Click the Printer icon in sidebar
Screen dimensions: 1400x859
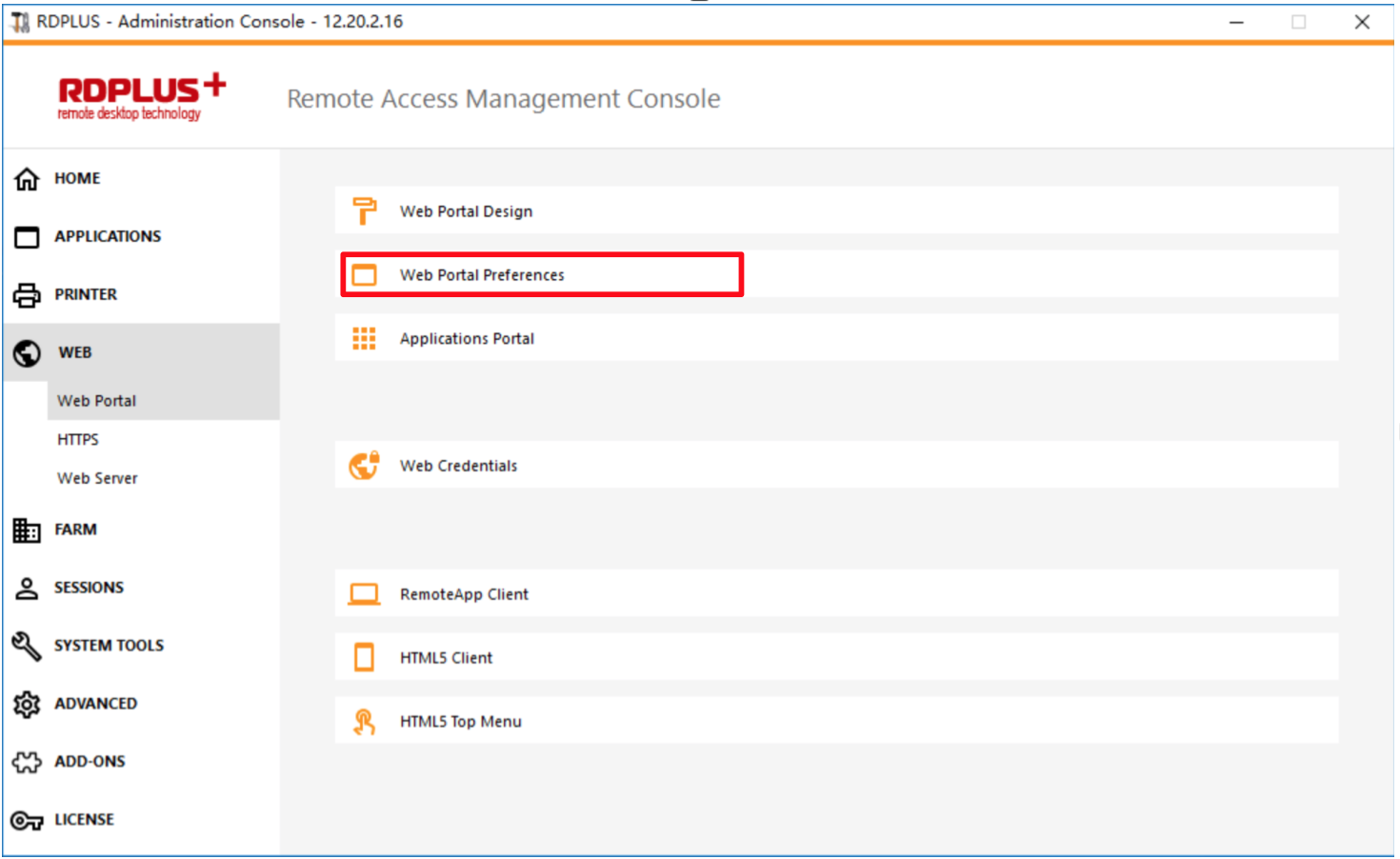[27, 295]
